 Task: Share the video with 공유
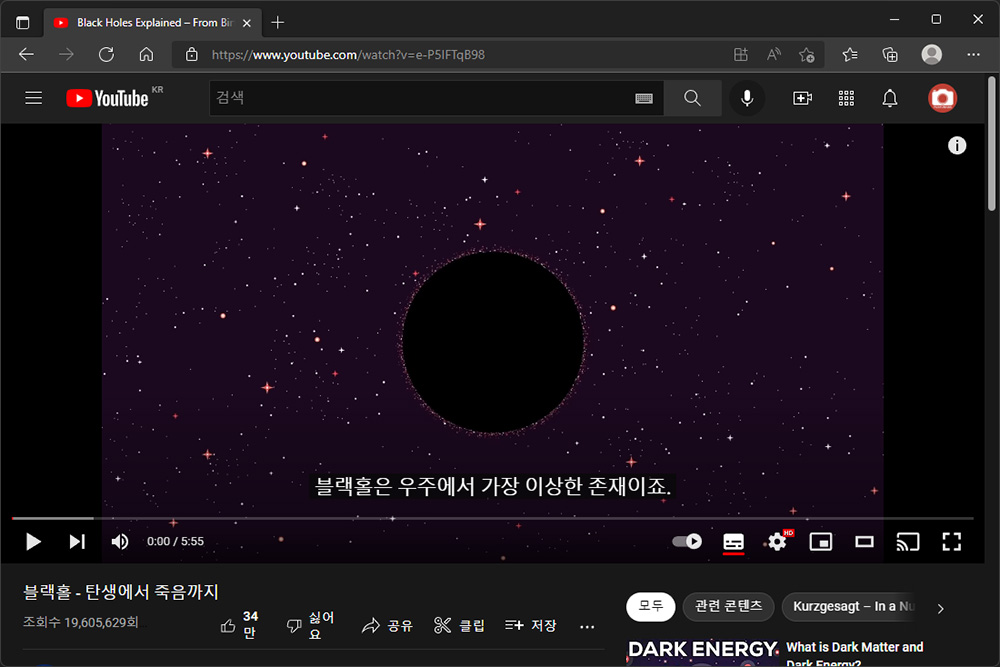point(387,626)
